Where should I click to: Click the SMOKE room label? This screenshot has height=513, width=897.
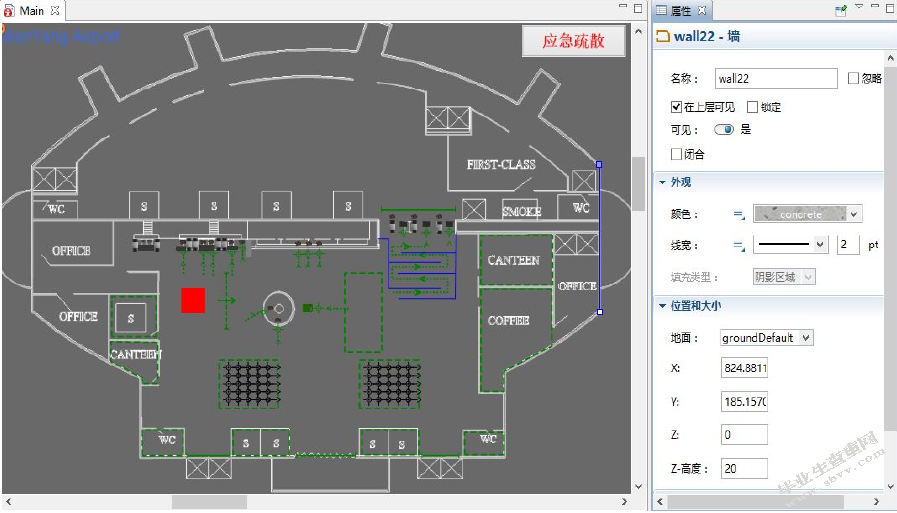click(x=521, y=212)
